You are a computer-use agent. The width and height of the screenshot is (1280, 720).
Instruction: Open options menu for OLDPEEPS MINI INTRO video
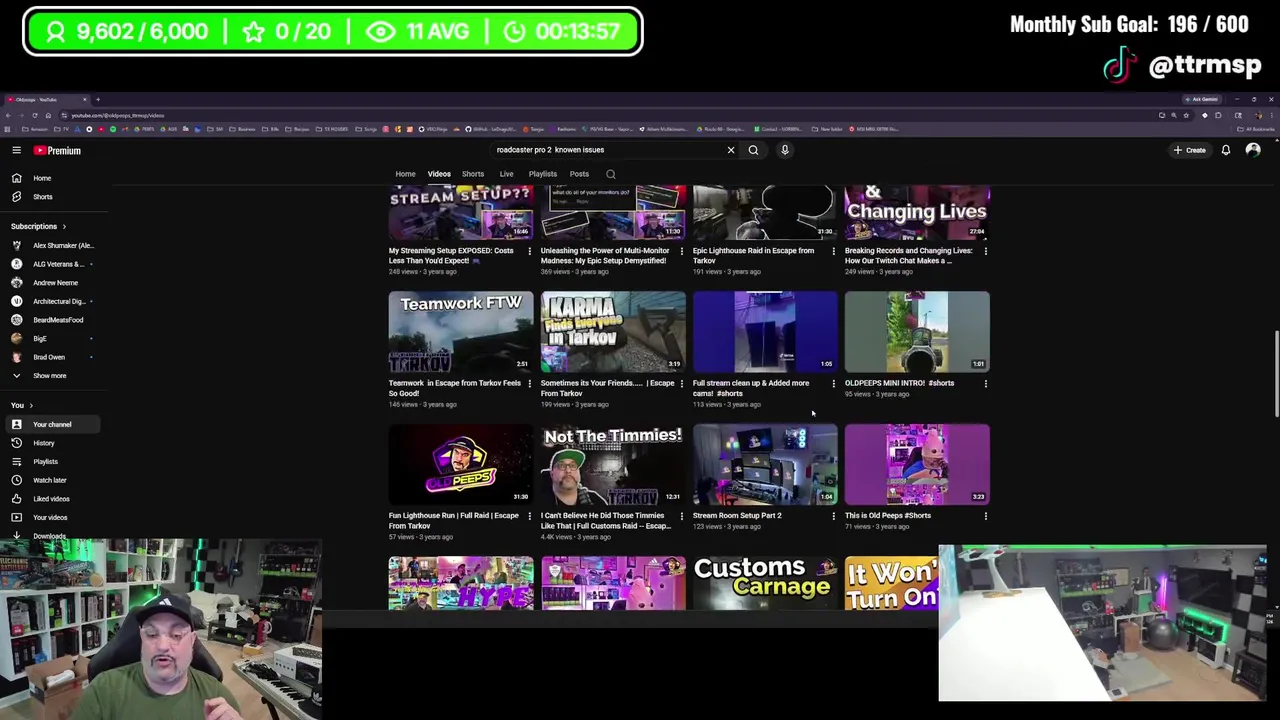click(x=986, y=383)
